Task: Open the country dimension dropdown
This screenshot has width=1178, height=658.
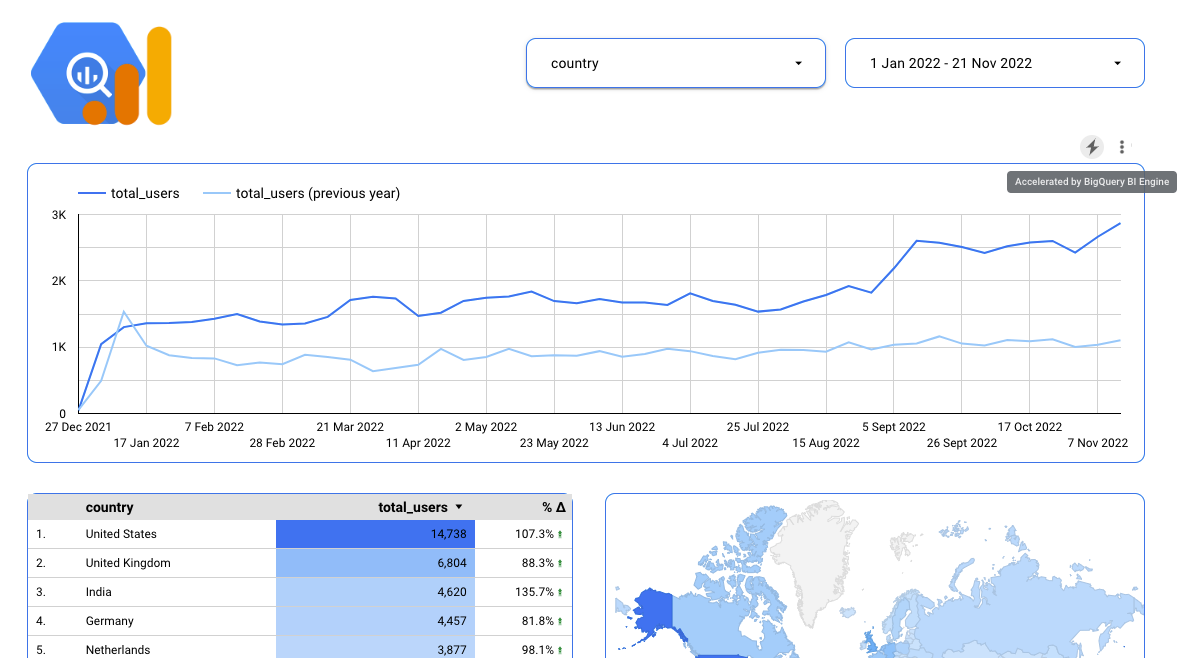Action: (675, 62)
